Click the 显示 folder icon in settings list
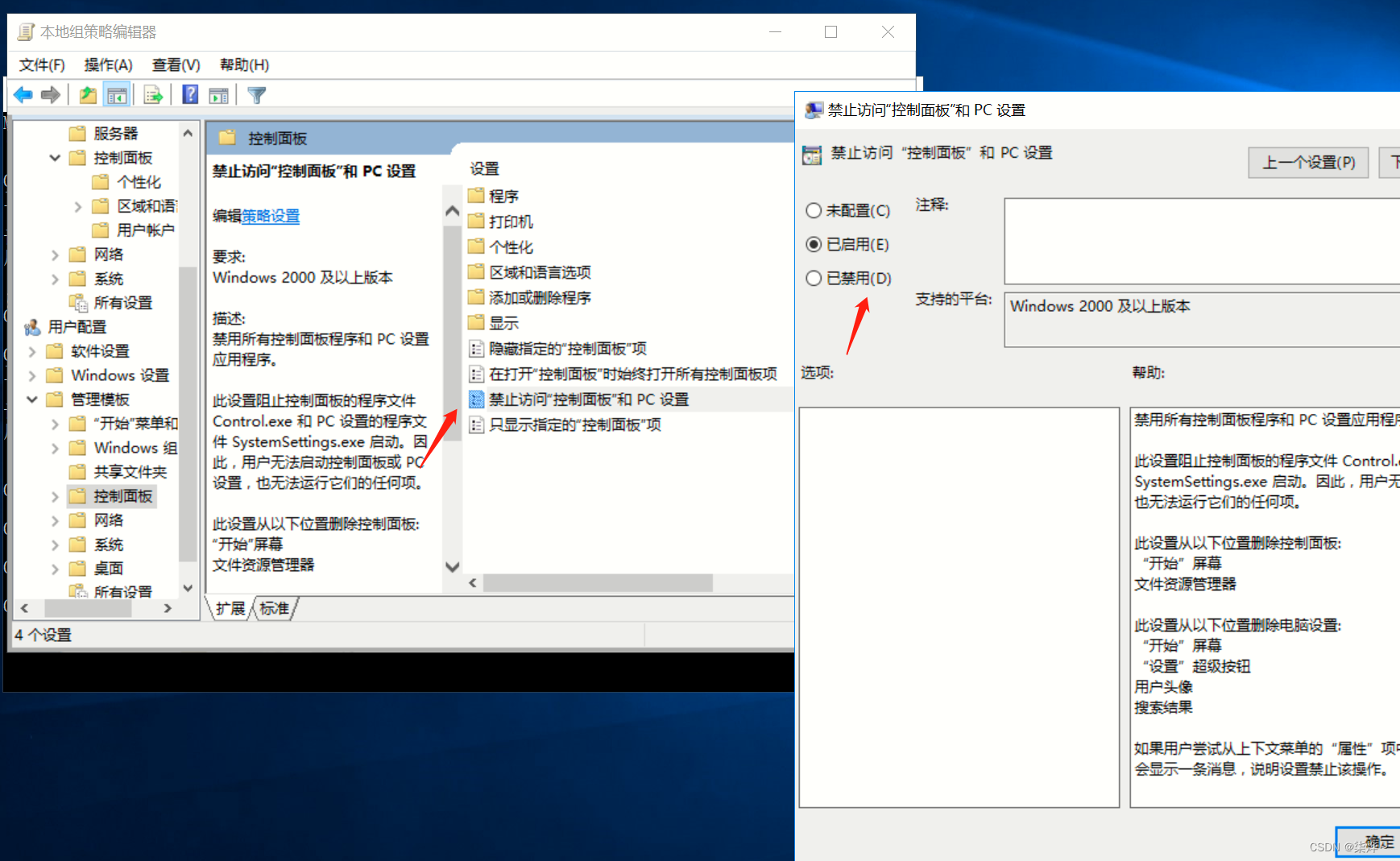1400x861 pixels. (476, 323)
